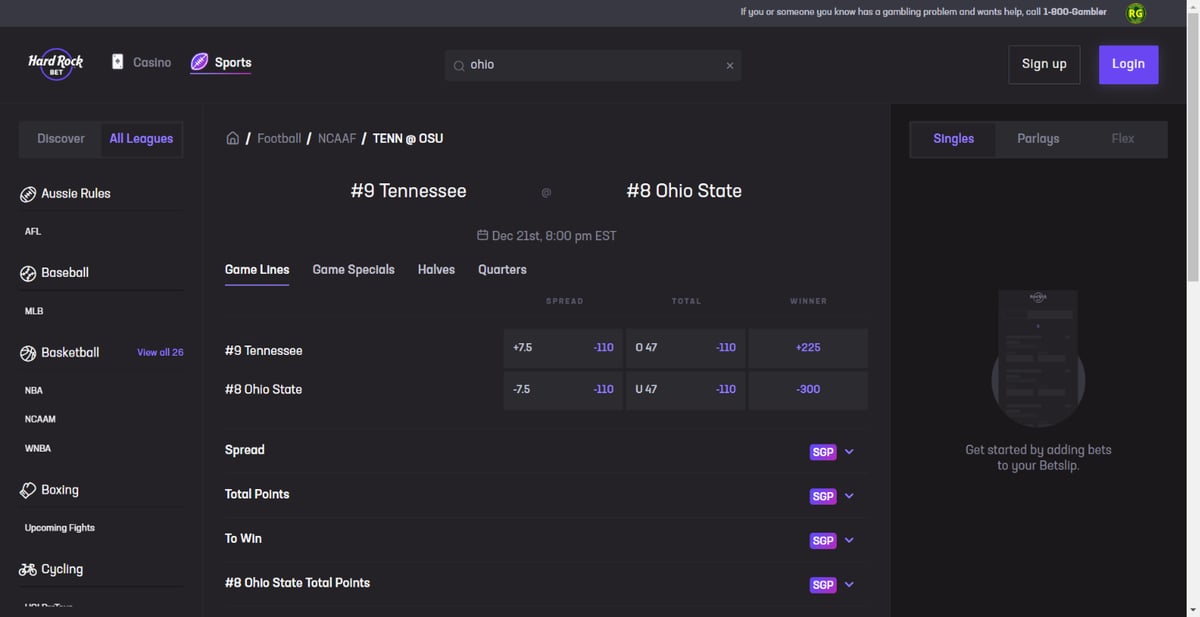Open the NBA league link
Image resolution: width=1200 pixels, height=617 pixels.
click(x=34, y=390)
